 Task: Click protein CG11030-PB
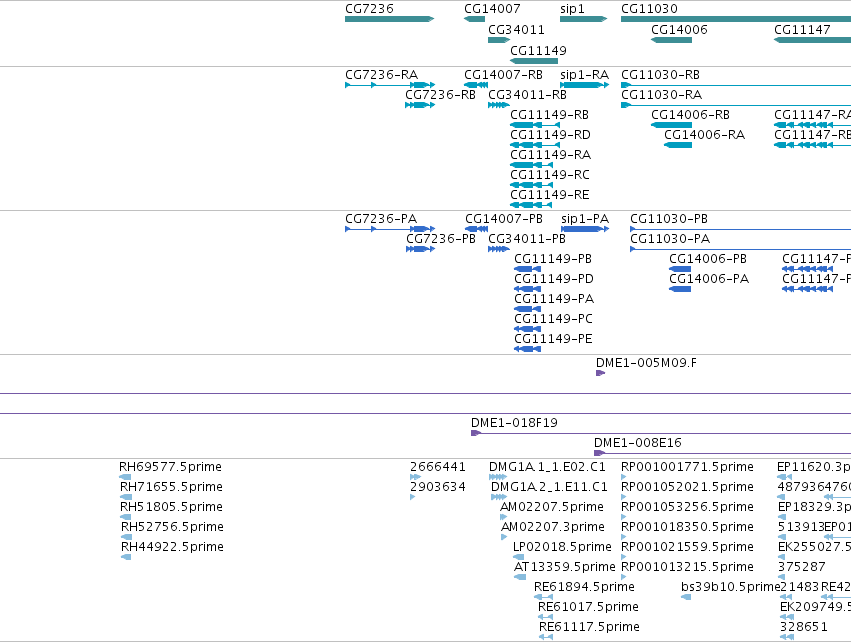[740, 229]
